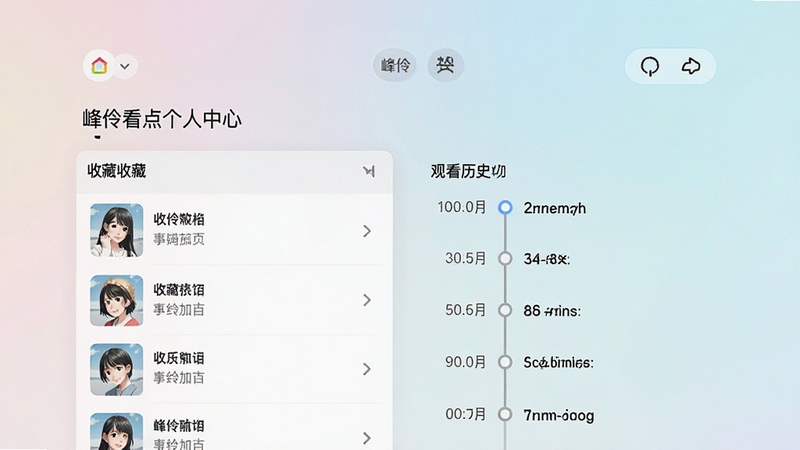Click the share arrow icon
800x450 pixels.
coord(691,66)
